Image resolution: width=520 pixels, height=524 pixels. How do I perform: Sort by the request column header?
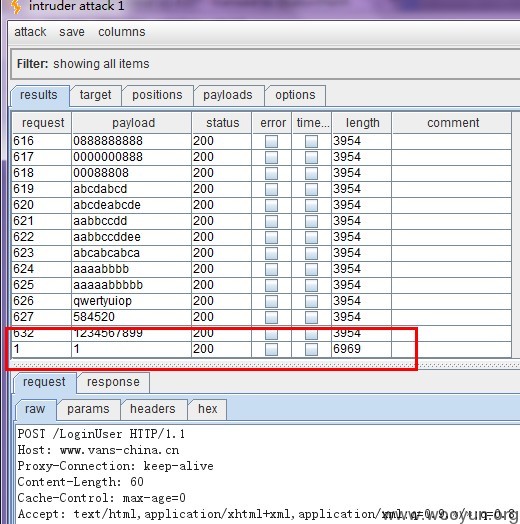(x=42, y=123)
